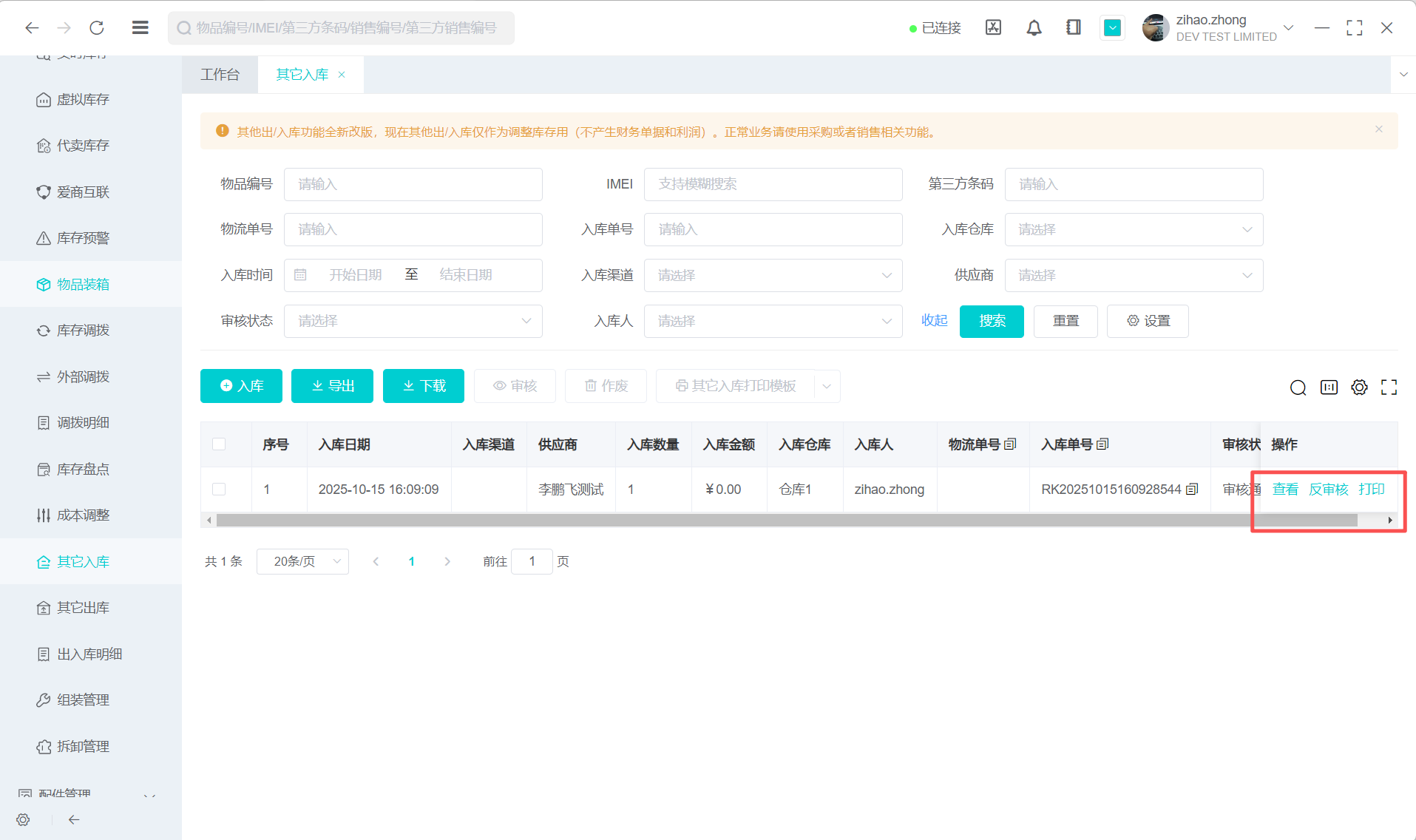Click the 反审核 link in row 1

pos(1328,490)
